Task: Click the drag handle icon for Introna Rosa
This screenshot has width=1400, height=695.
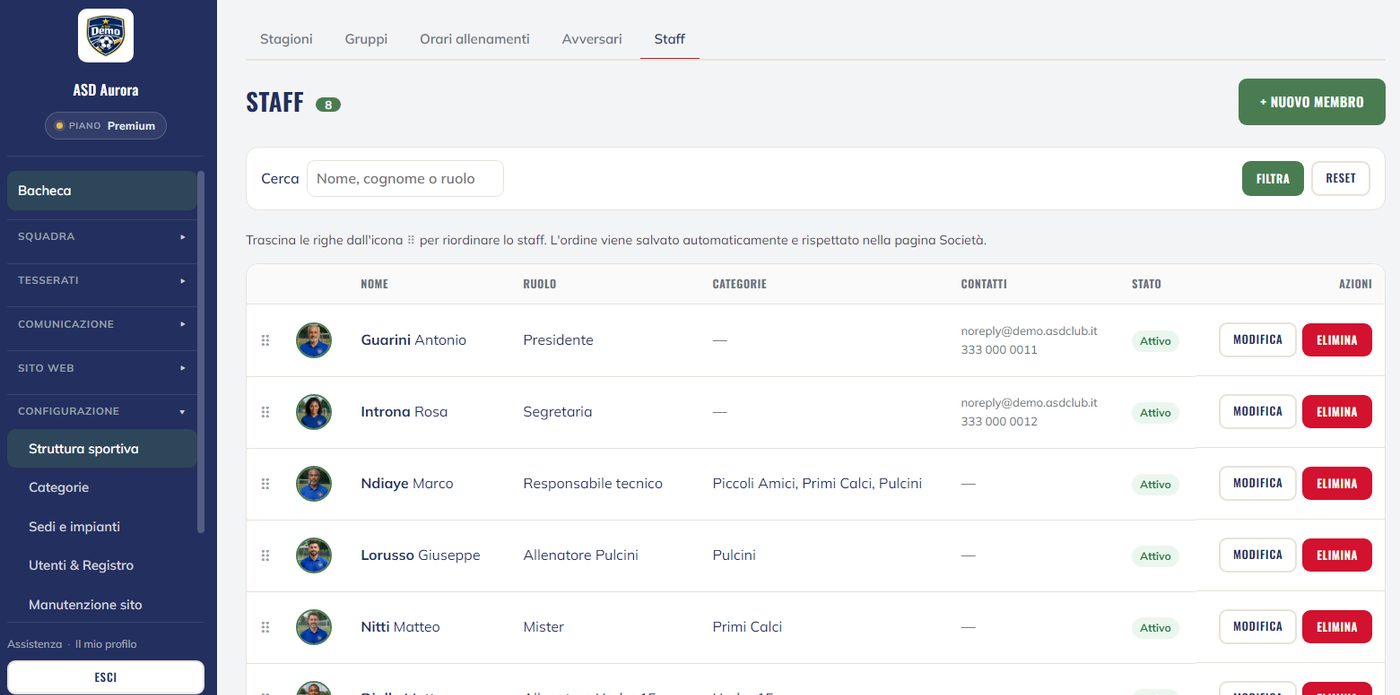Action: [x=265, y=412]
